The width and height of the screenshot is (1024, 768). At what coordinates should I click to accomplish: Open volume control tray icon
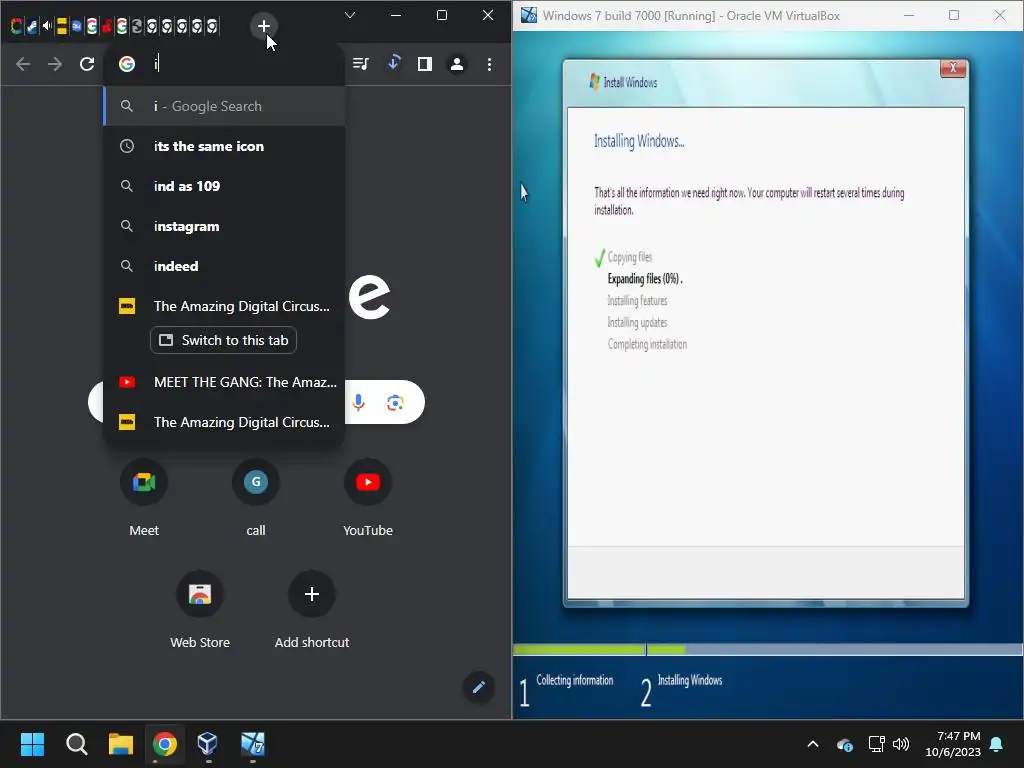point(901,744)
